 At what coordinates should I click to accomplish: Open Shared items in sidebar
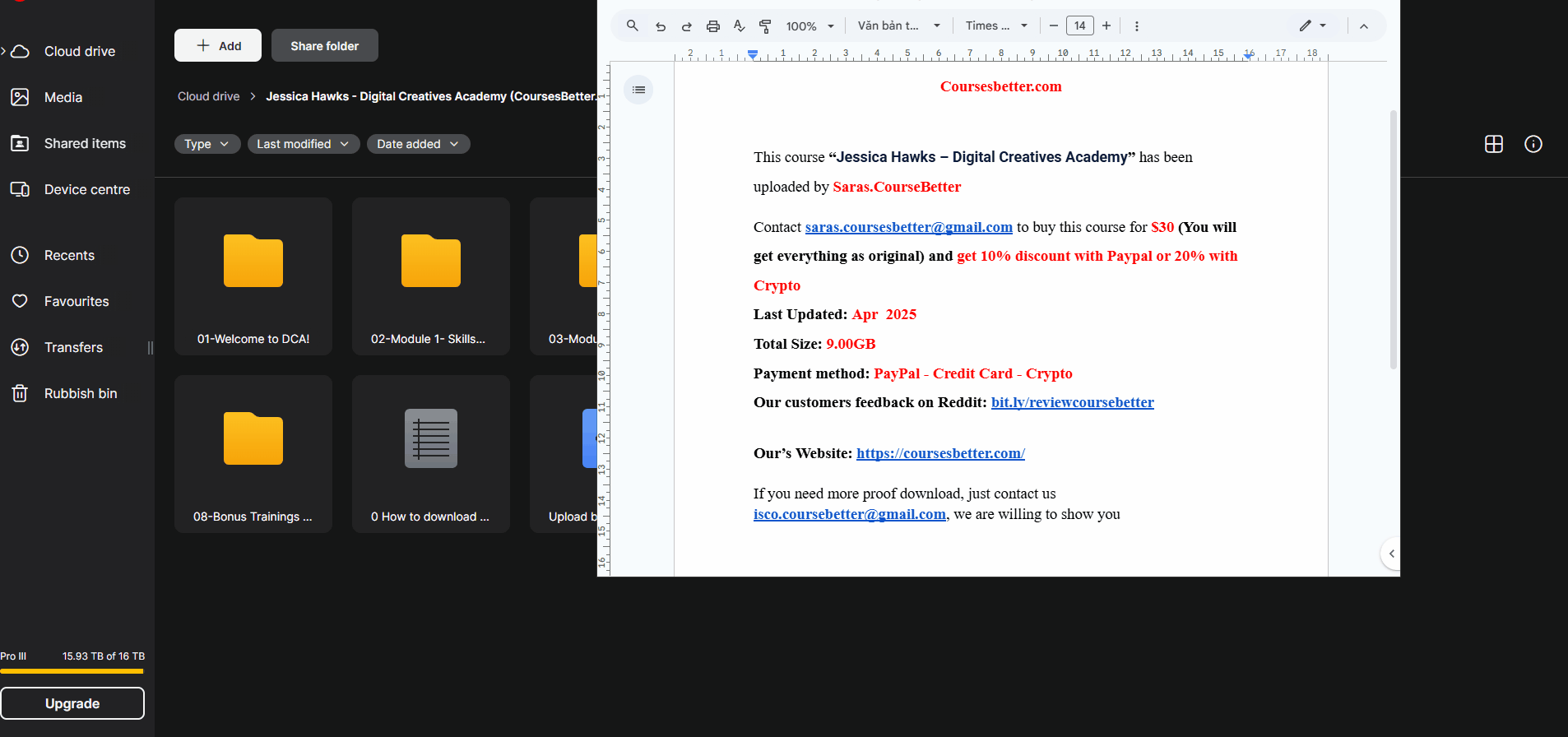click(85, 143)
